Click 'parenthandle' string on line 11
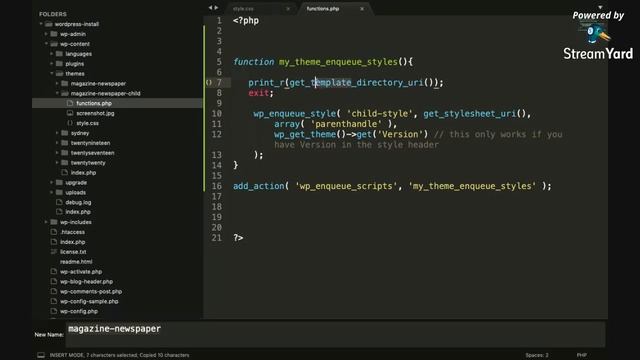The image size is (640, 360). tap(346, 124)
